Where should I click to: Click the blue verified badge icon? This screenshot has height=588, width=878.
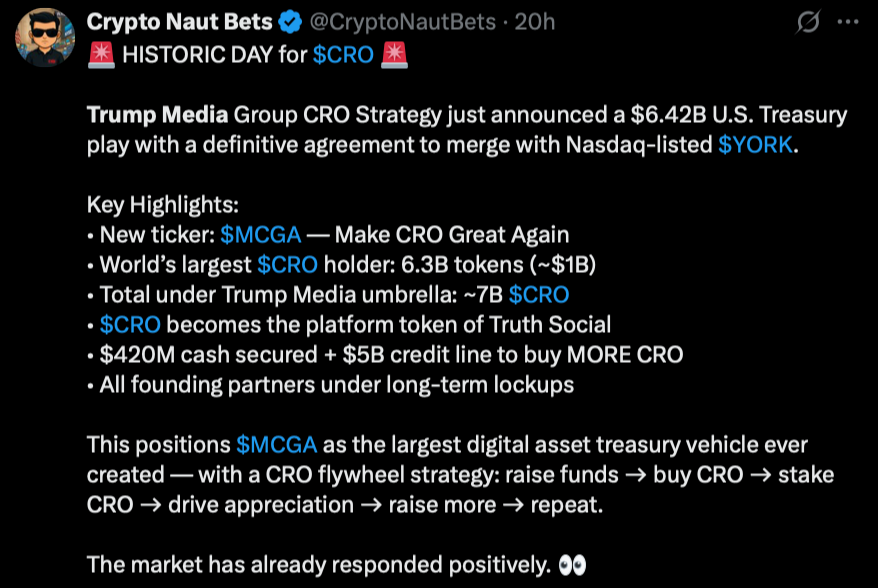[x=290, y=22]
